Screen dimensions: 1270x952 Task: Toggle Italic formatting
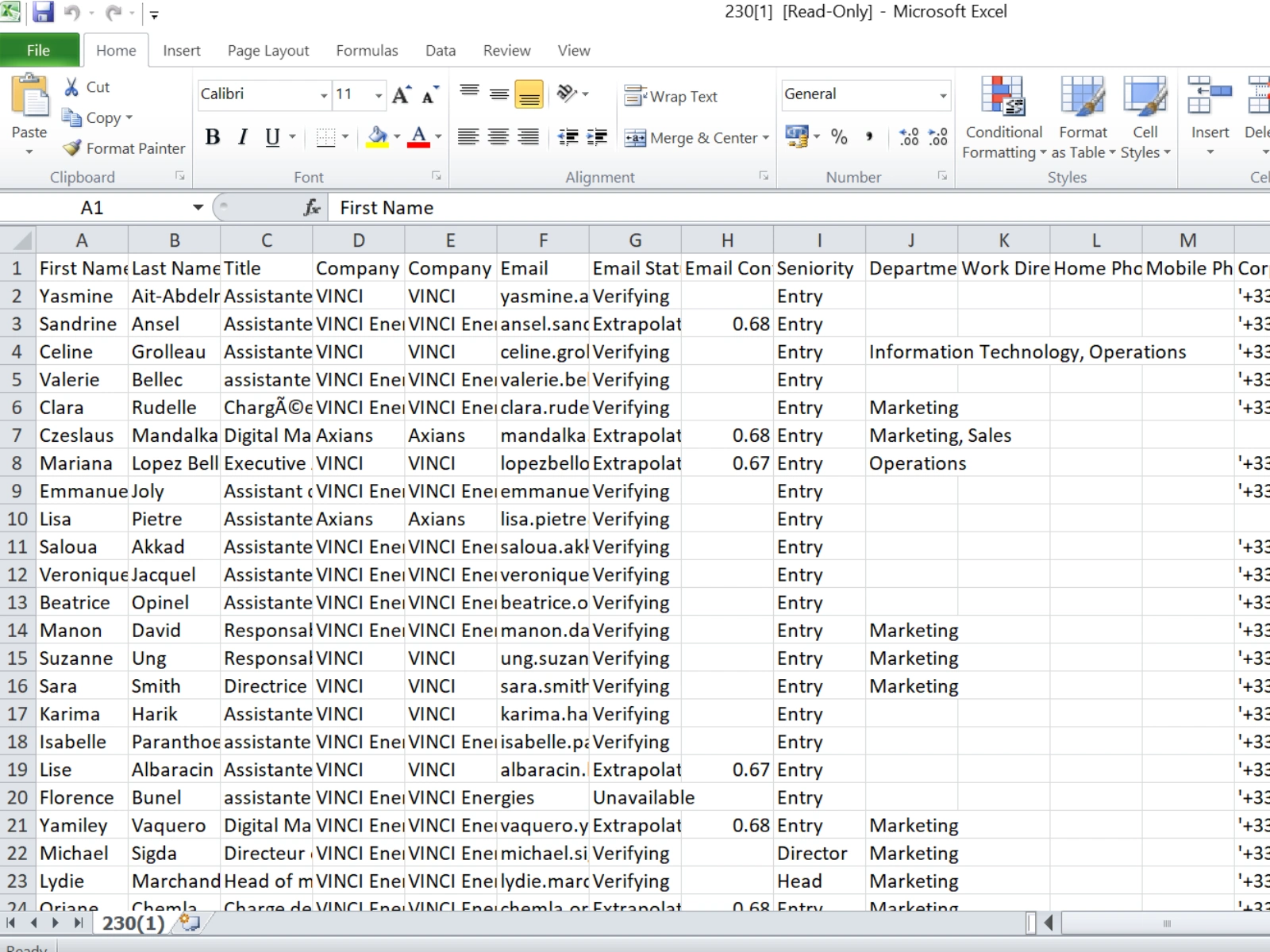point(242,137)
